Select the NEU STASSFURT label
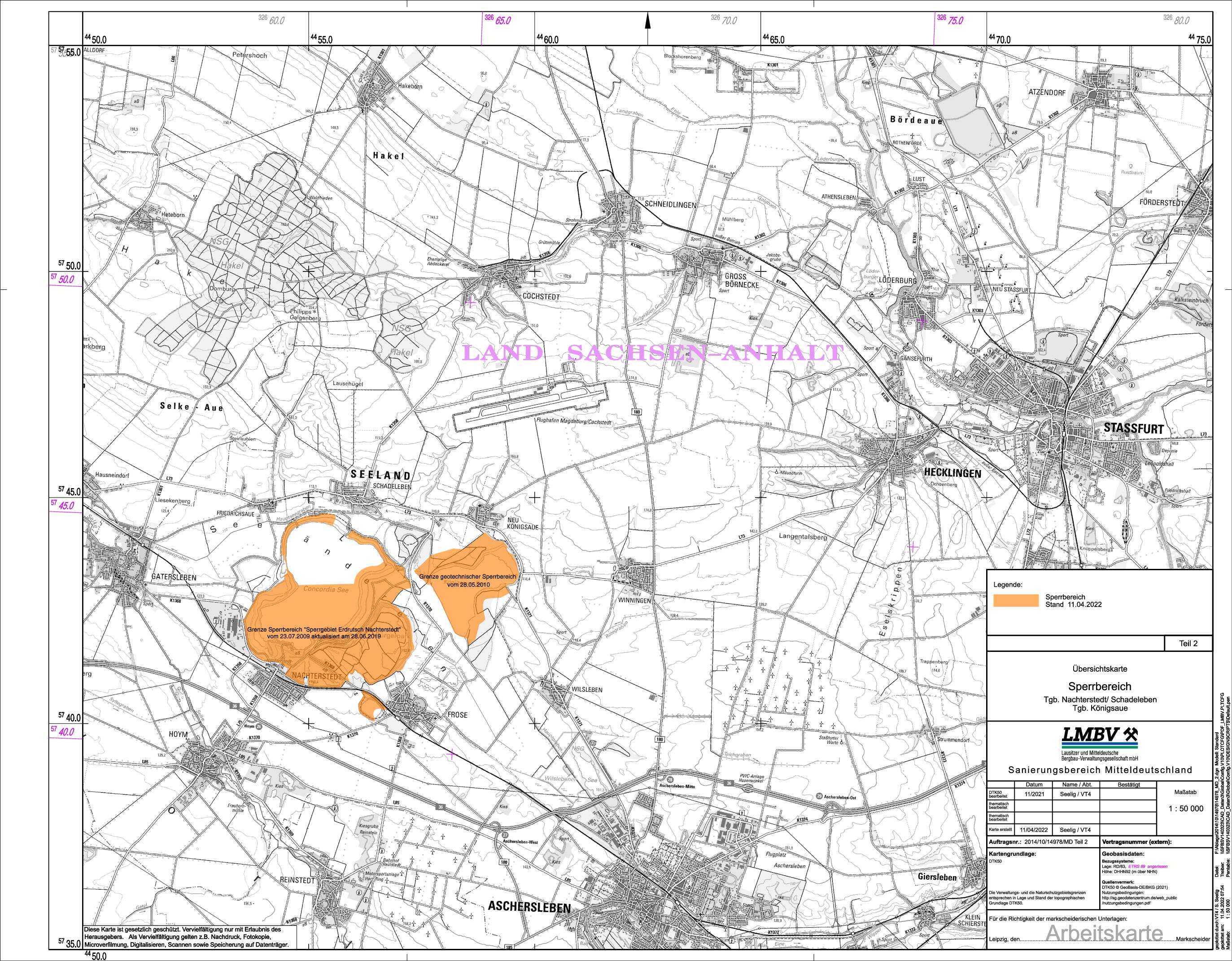This screenshot has height=961, width=1232. [1011, 290]
